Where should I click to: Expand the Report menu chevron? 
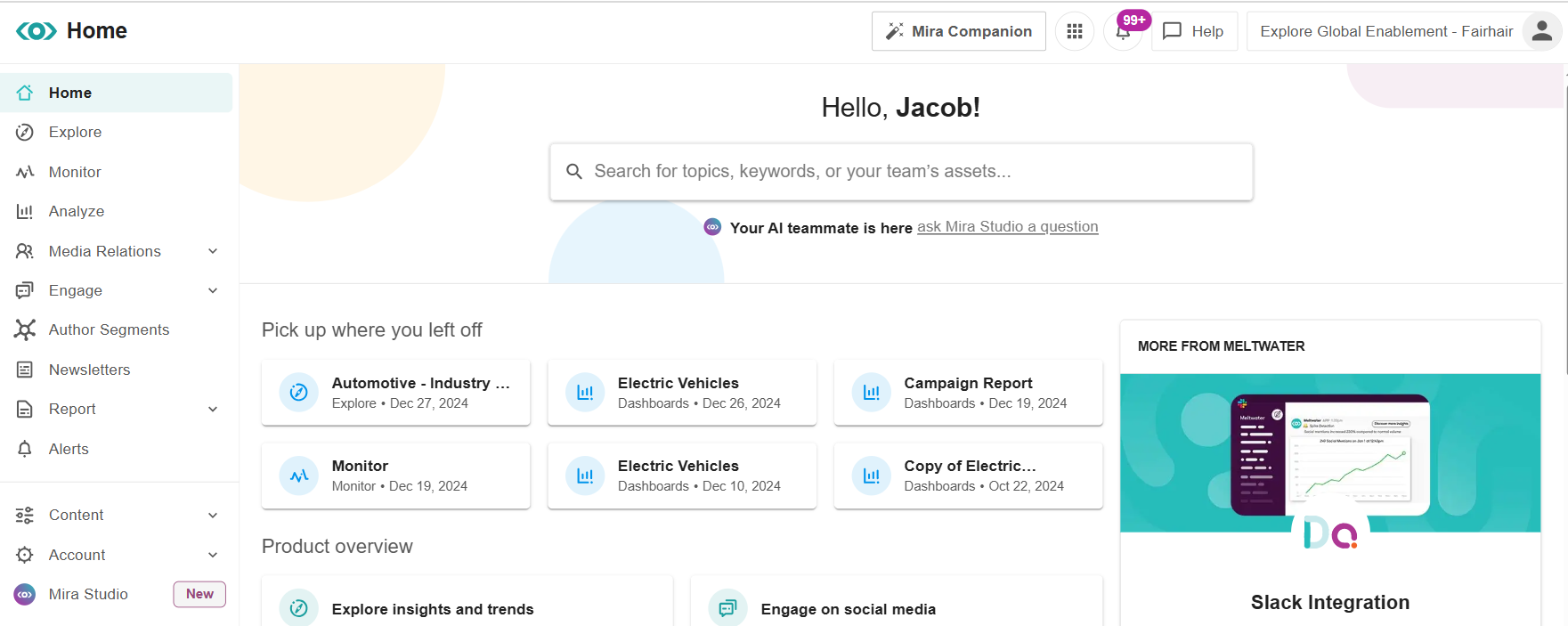tap(213, 409)
